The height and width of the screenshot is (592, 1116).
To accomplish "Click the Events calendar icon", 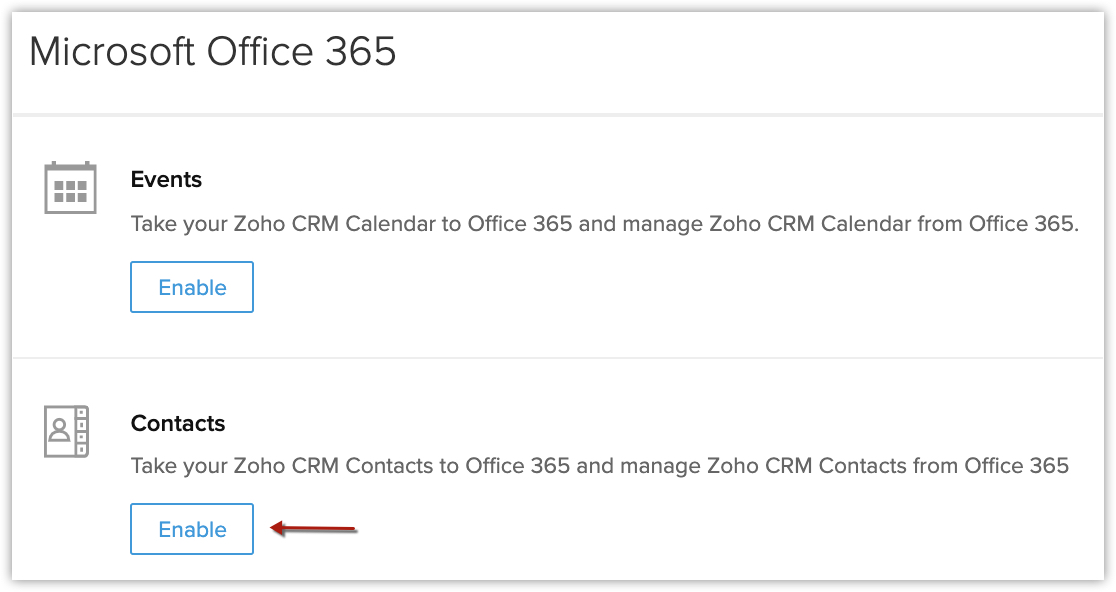I will [x=70, y=187].
